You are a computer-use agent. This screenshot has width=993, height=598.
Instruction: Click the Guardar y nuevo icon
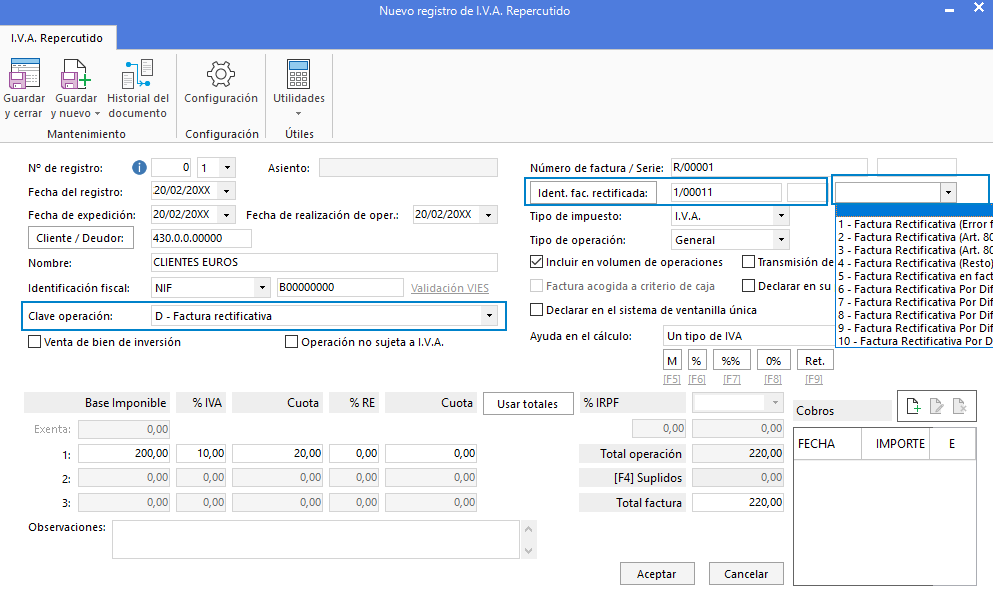(75, 74)
